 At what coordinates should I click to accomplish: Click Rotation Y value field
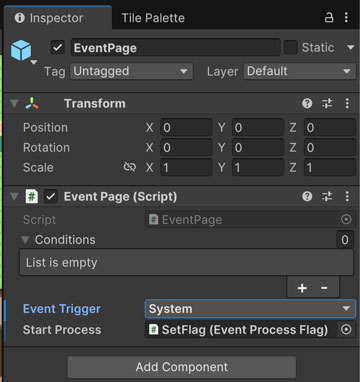pyautogui.click(x=258, y=148)
